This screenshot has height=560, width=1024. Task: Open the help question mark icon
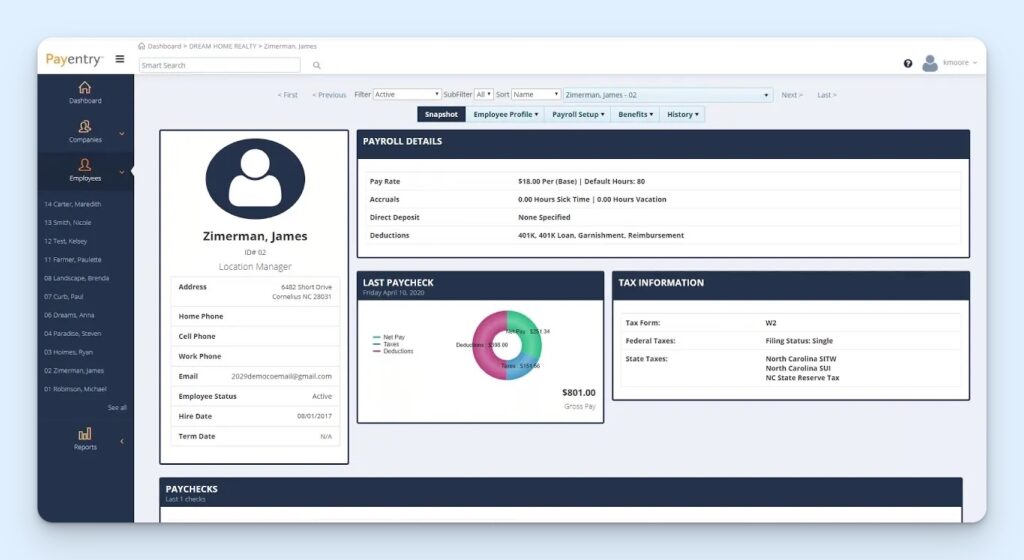pyautogui.click(x=908, y=63)
